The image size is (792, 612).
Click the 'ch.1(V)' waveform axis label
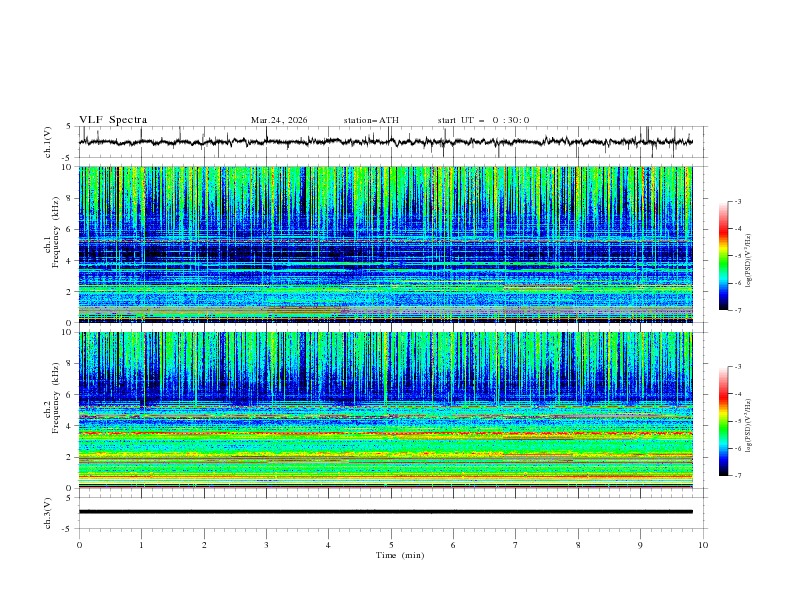pos(48,142)
